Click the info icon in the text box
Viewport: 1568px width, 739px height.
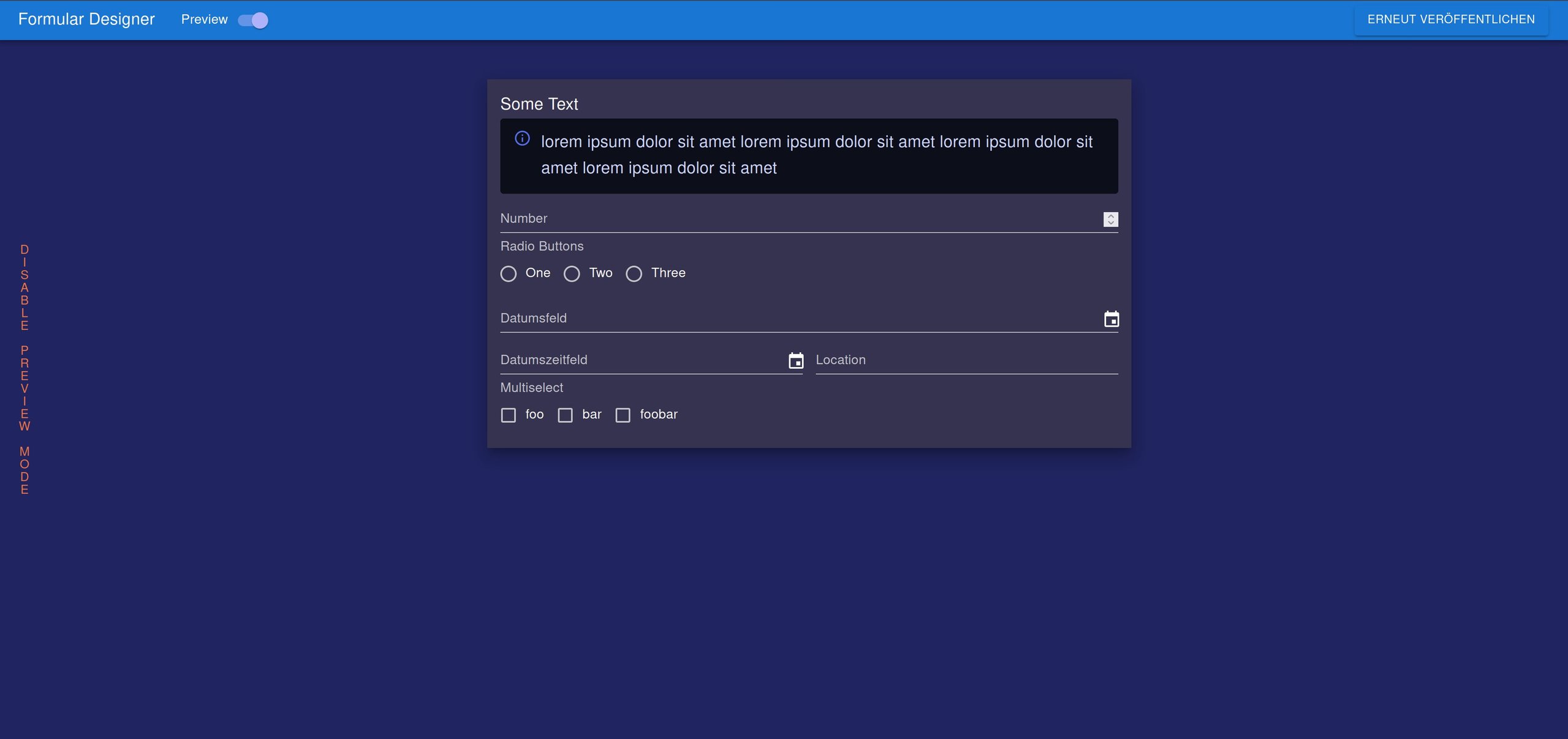coord(522,138)
